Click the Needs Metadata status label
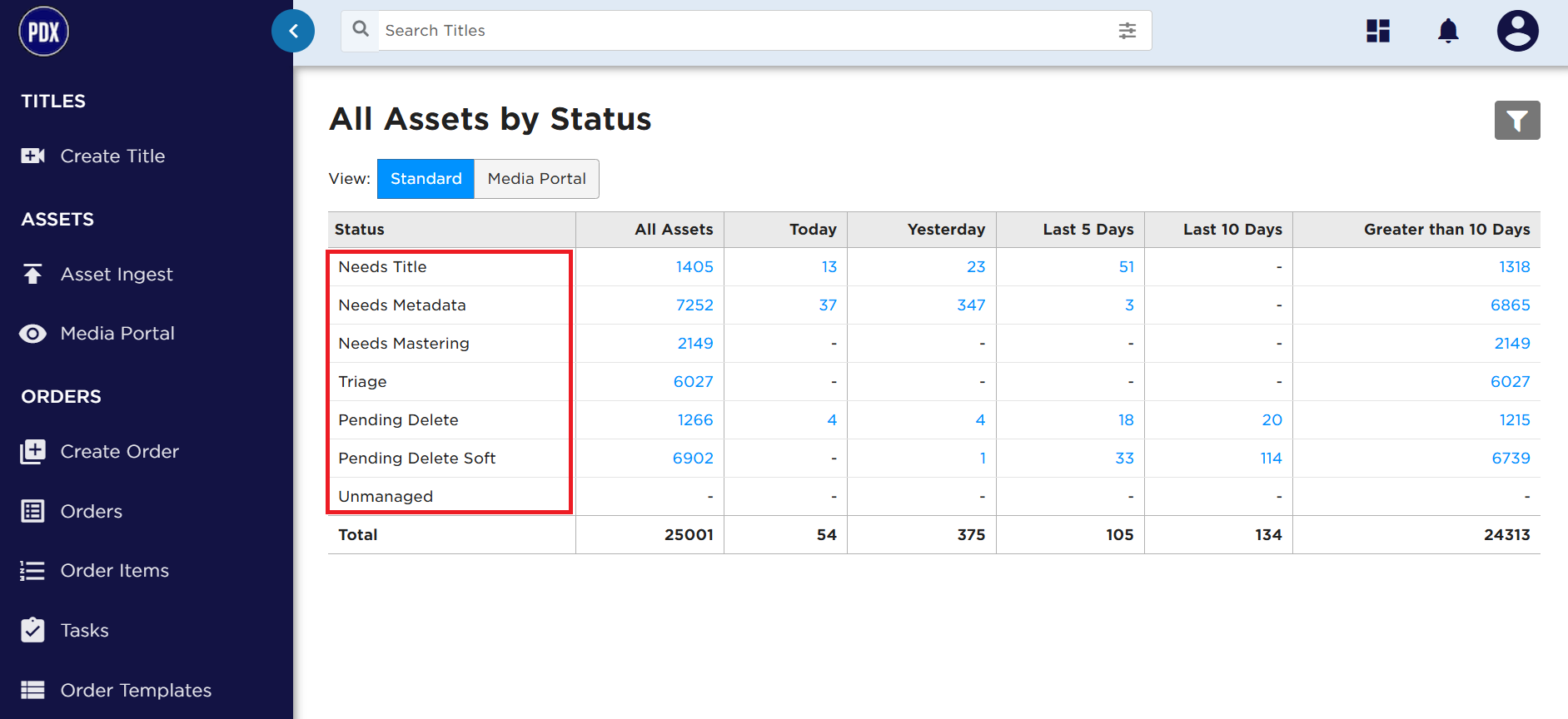This screenshot has width=1568, height=719. tap(402, 305)
